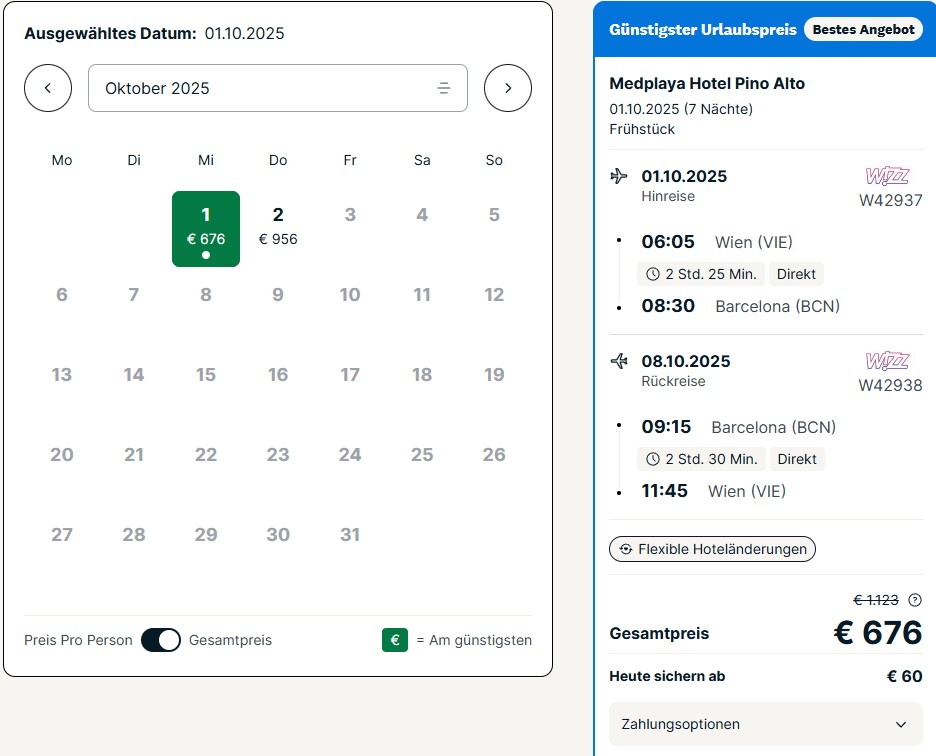Click the Medplaya Hotel Pino Alto title
The height and width of the screenshot is (756, 936).
[x=707, y=84]
